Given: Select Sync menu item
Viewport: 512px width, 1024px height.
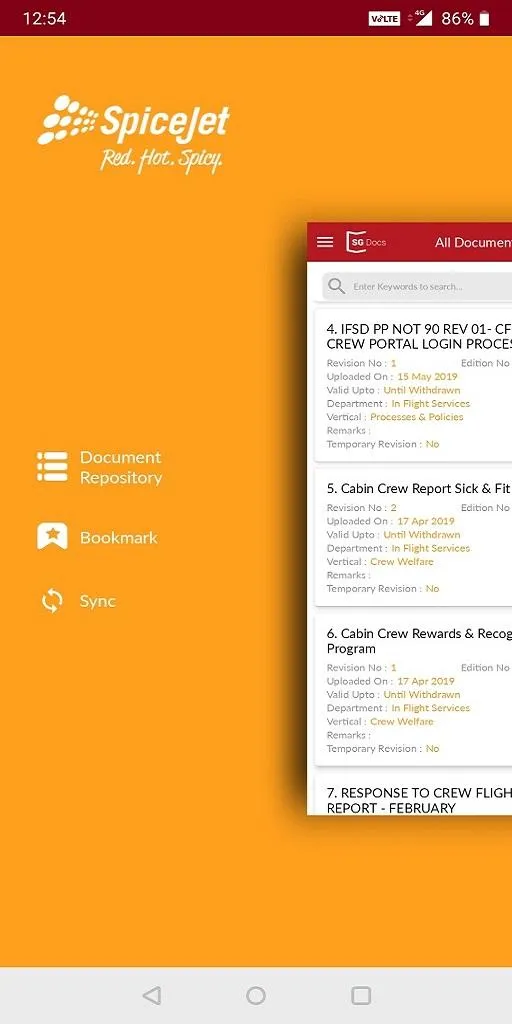Looking at the screenshot, I should coord(78,601).
